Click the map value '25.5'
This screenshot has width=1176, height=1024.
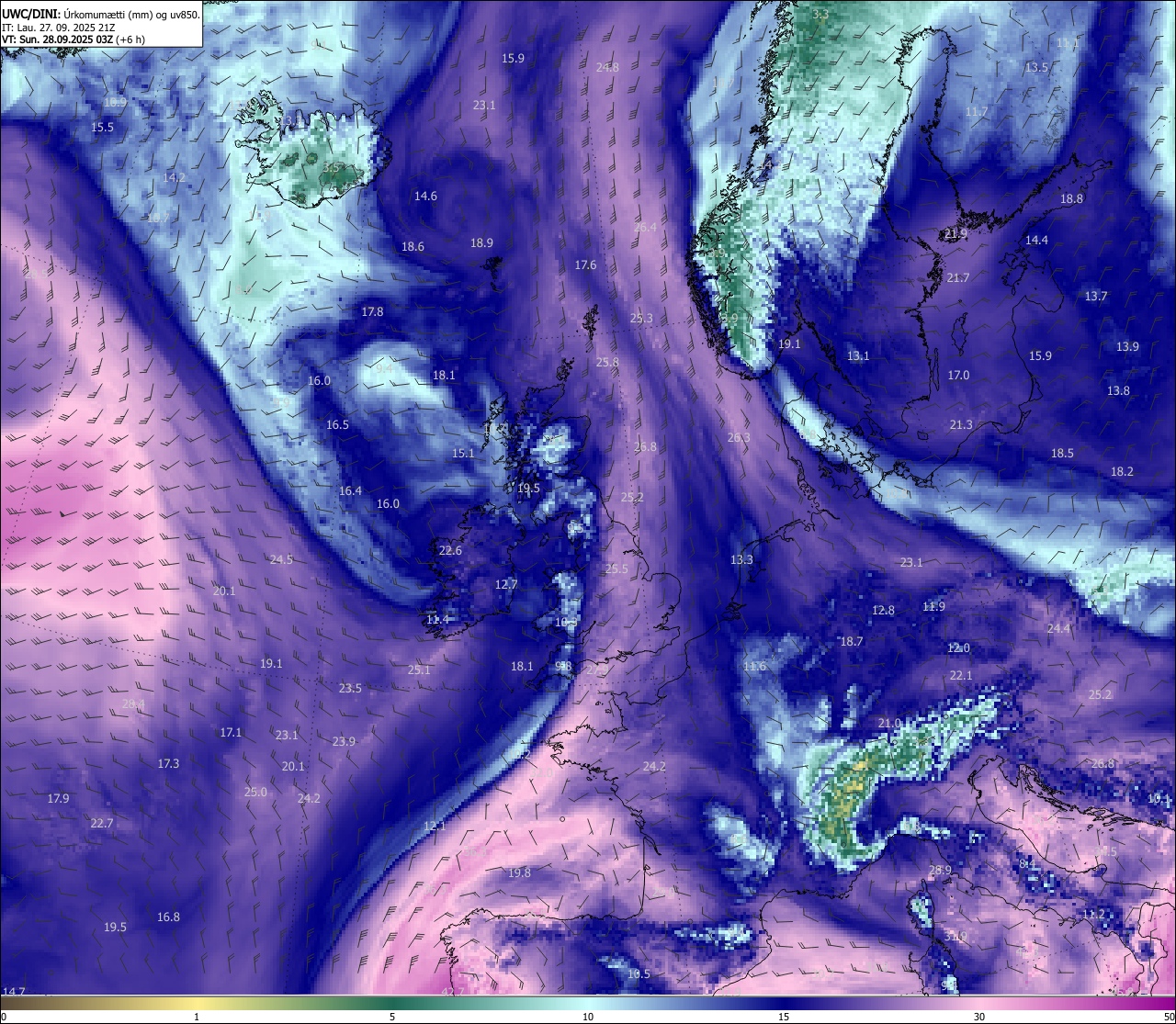coord(616,569)
